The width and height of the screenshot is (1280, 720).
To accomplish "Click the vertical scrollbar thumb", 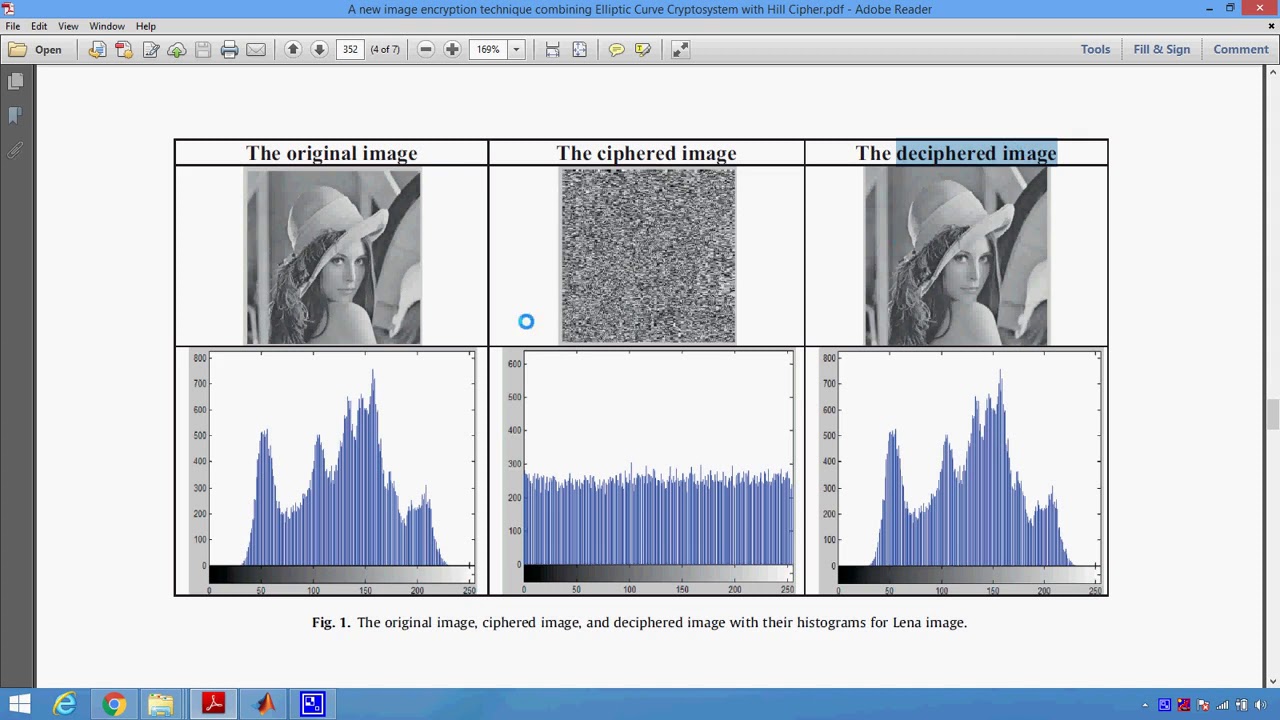I will click(1272, 414).
